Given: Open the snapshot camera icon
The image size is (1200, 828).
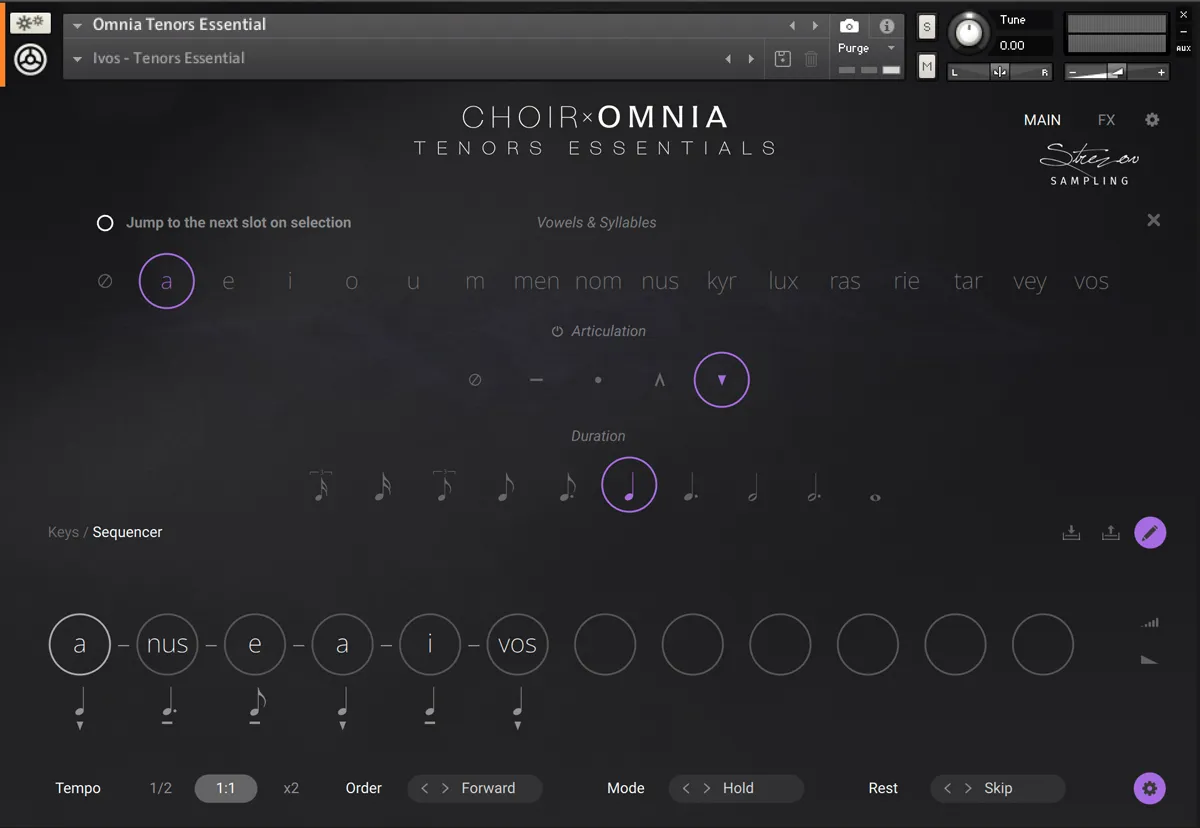Looking at the screenshot, I should click(849, 26).
